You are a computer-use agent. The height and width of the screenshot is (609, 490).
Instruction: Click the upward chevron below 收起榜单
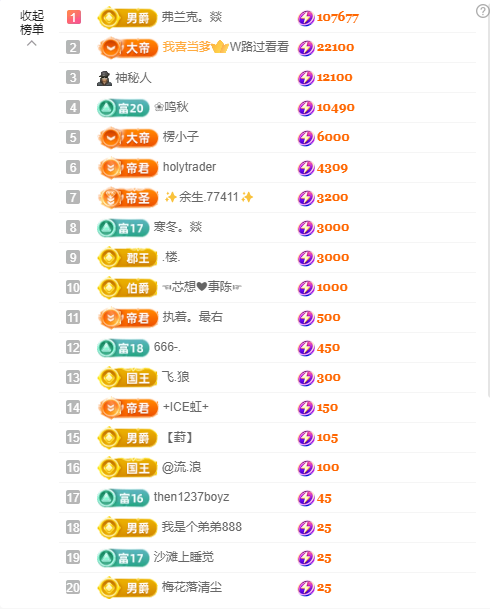[x=32, y=43]
